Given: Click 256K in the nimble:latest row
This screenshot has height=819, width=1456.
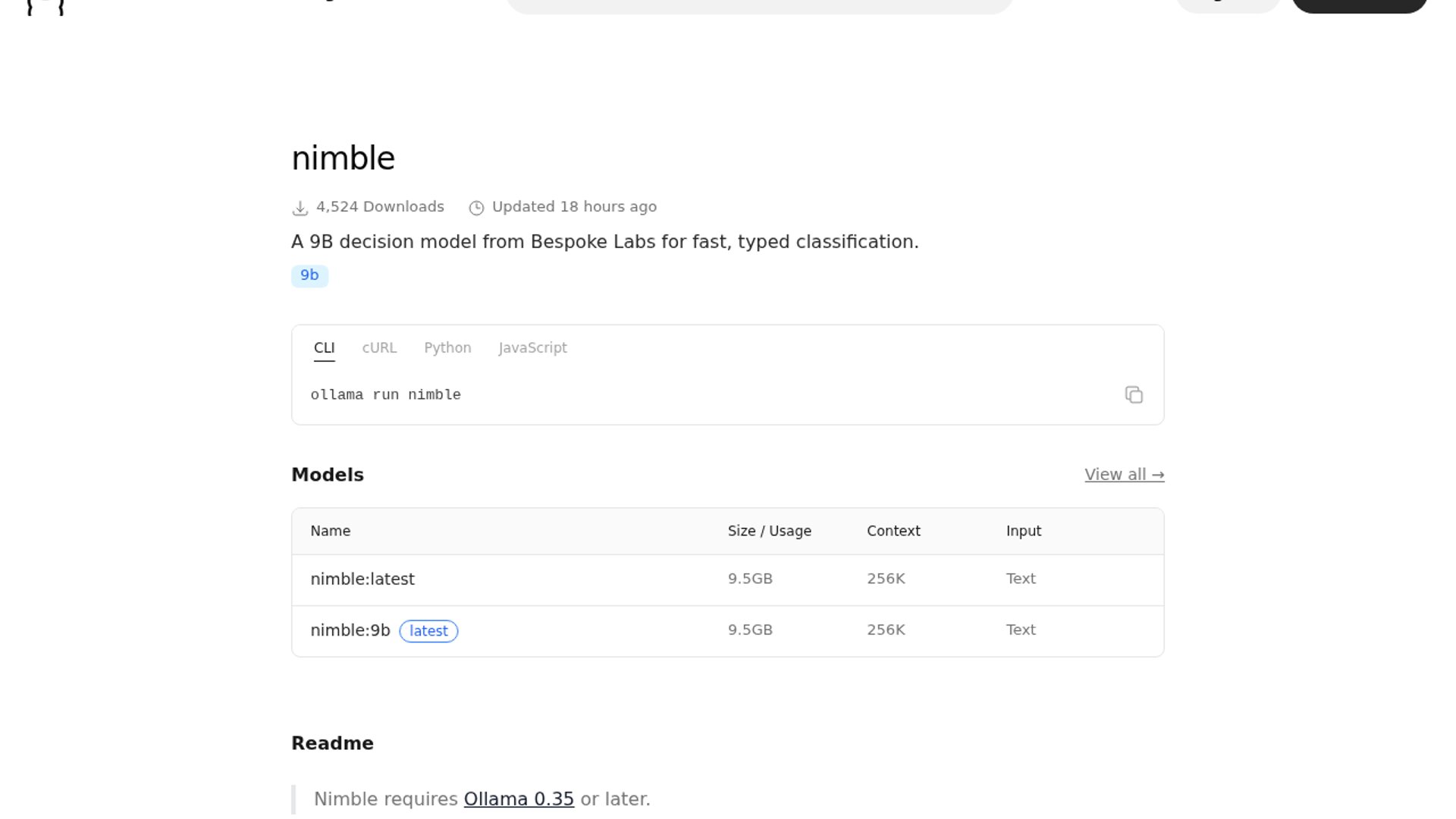Looking at the screenshot, I should [x=886, y=579].
